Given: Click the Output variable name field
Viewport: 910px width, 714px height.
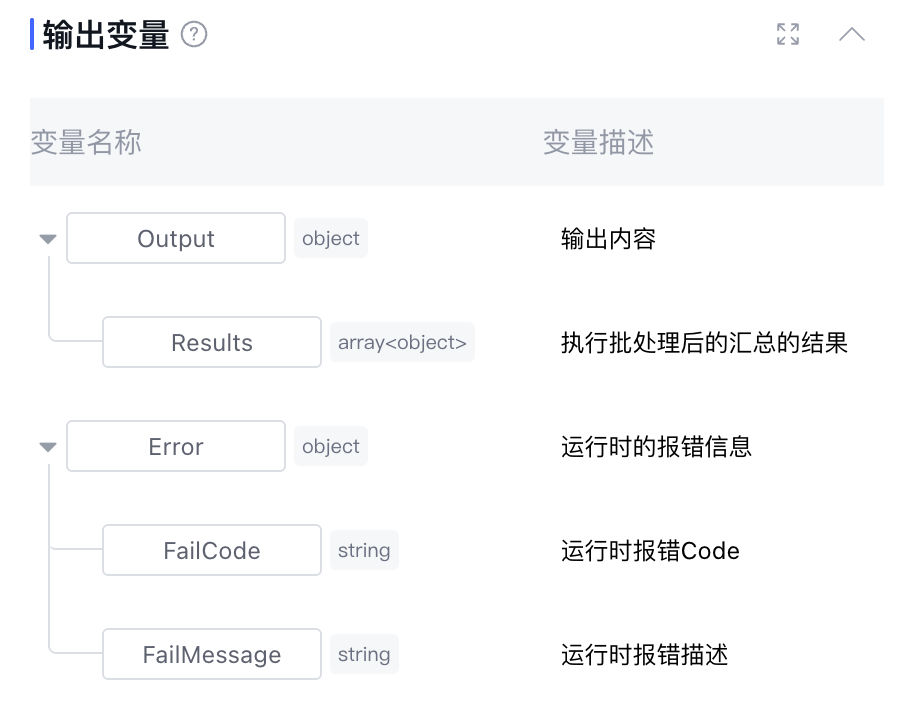Looking at the screenshot, I should (176, 239).
